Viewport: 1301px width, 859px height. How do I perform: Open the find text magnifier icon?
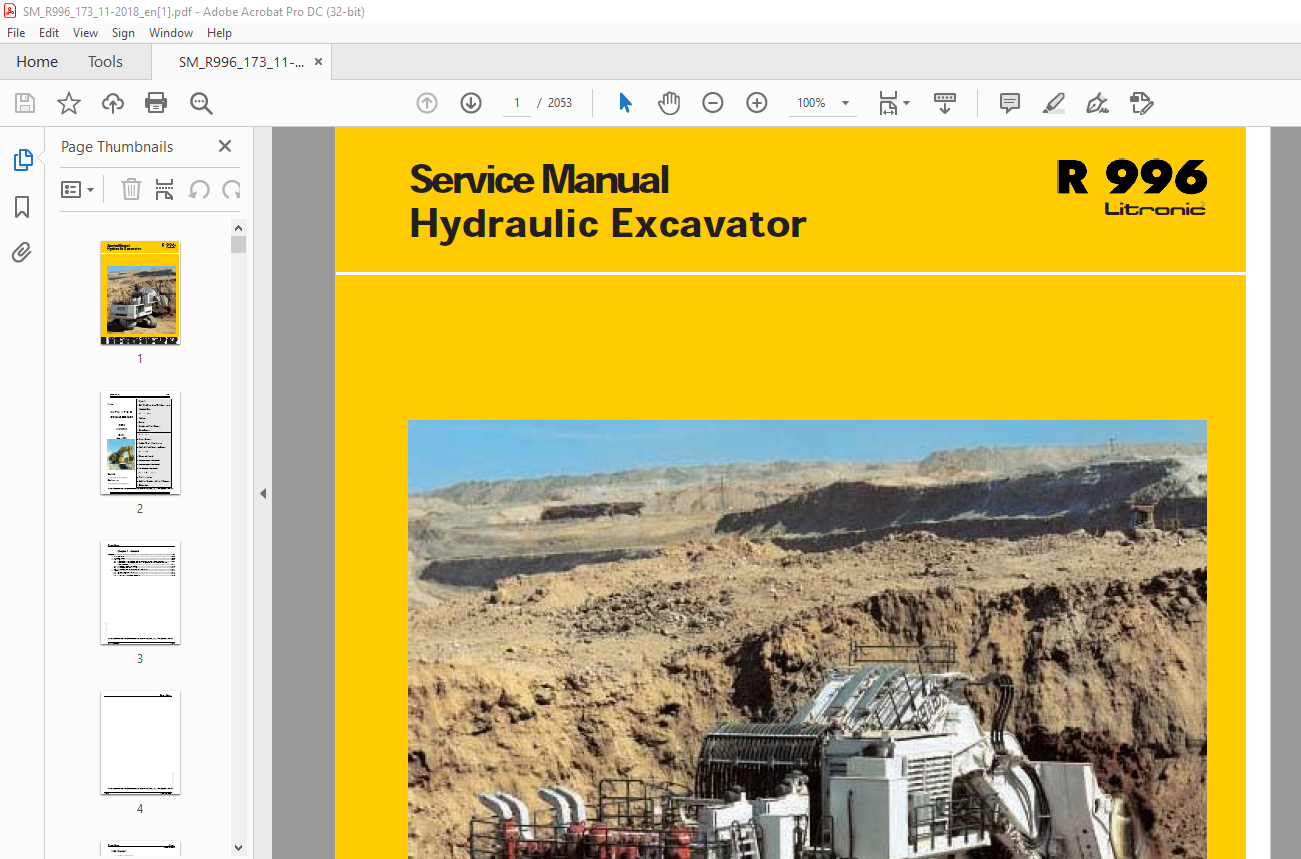tap(201, 103)
